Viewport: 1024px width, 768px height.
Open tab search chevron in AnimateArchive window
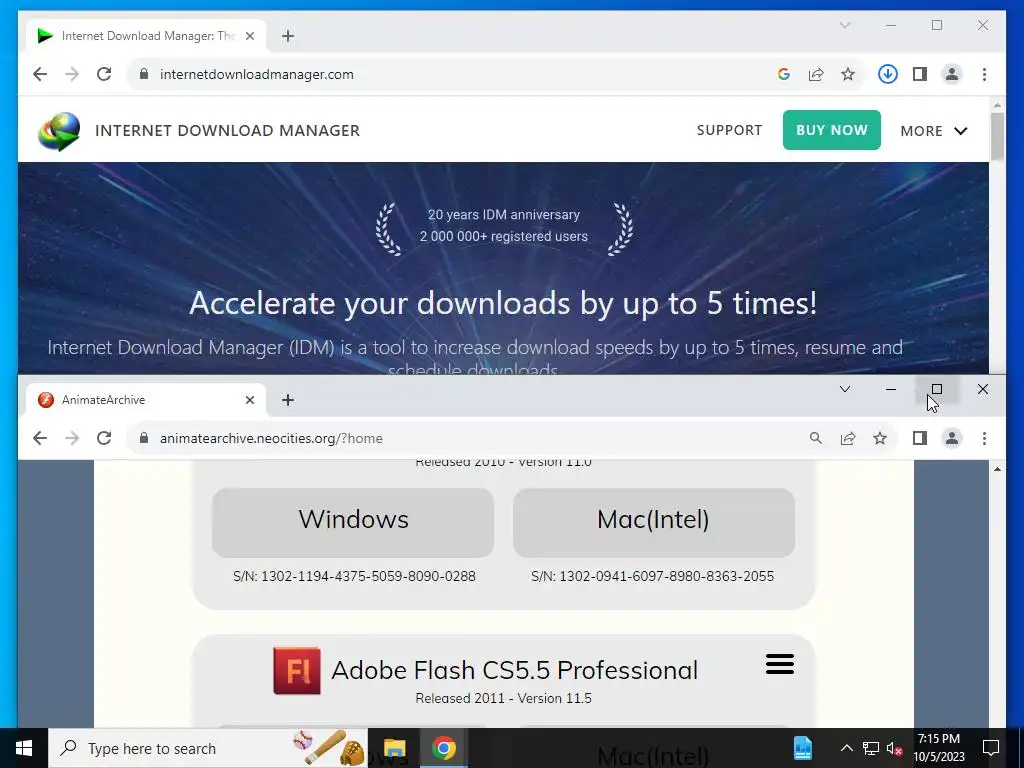pyautogui.click(x=844, y=389)
